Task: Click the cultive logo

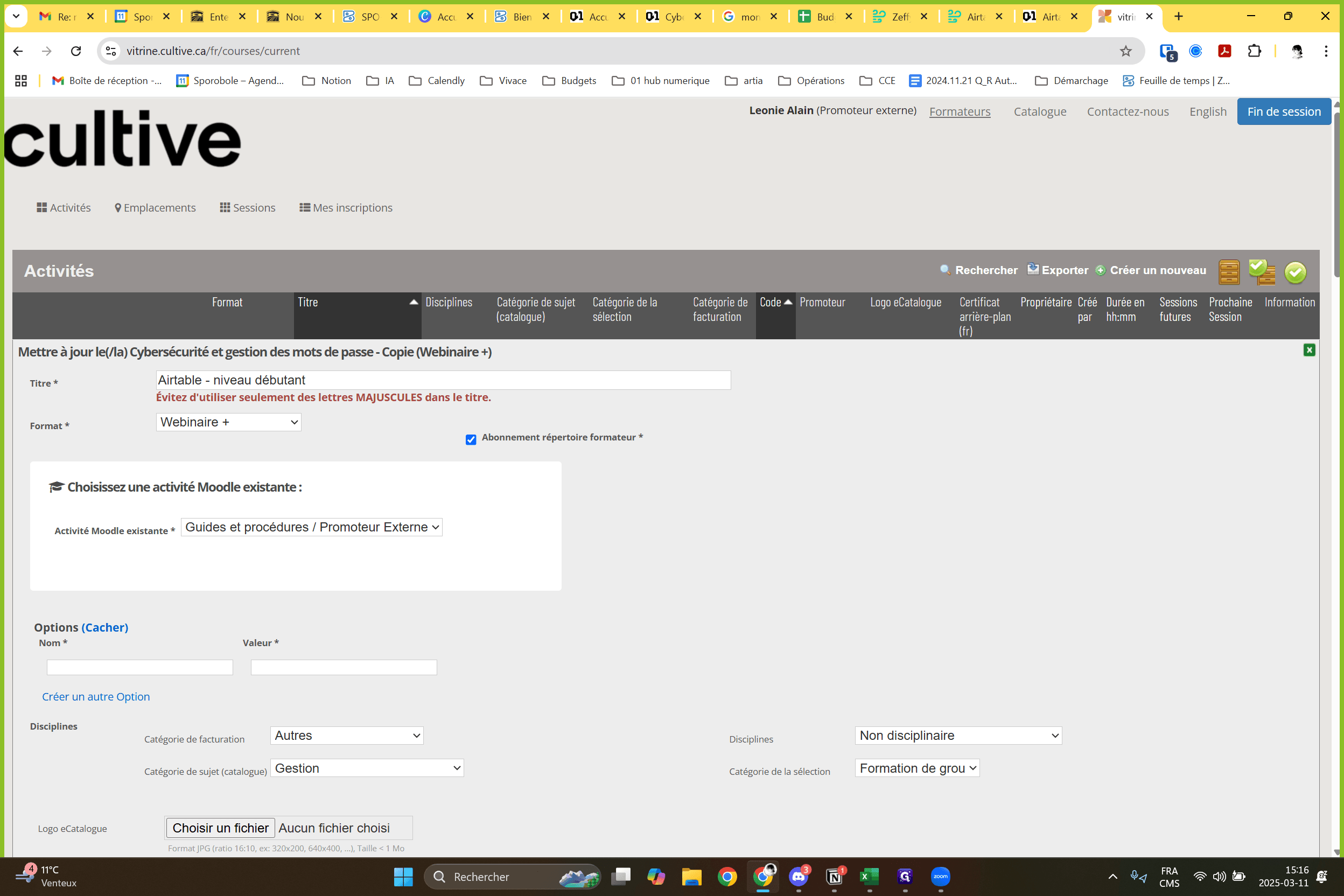Action: point(122,138)
